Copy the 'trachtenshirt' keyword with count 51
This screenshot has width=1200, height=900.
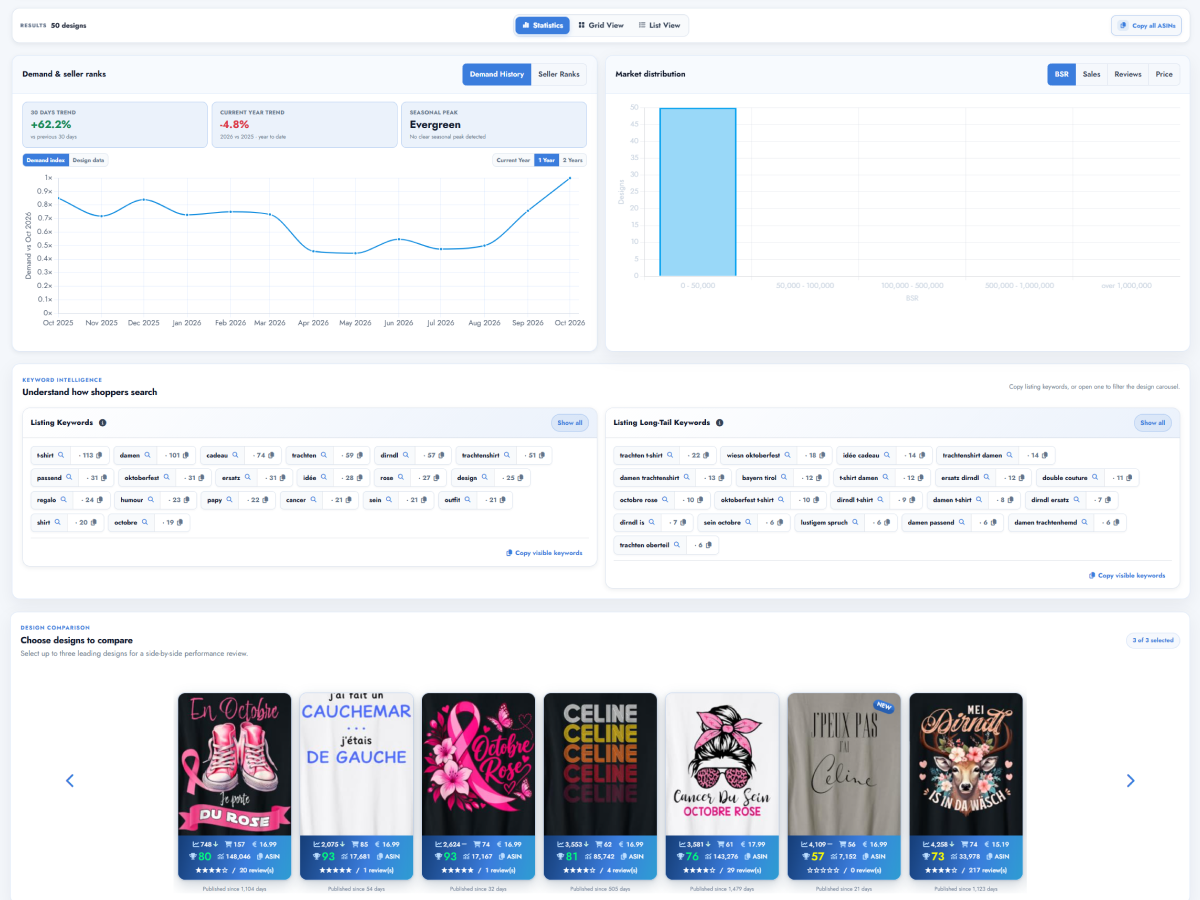tap(543, 455)
